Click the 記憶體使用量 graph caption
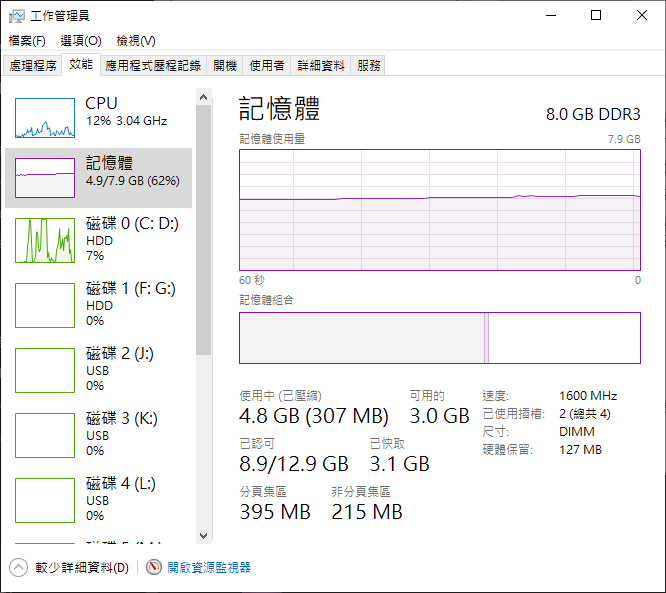Image resolution: width=666 pixels, height=593 pixels. click(x=272, y=139)
